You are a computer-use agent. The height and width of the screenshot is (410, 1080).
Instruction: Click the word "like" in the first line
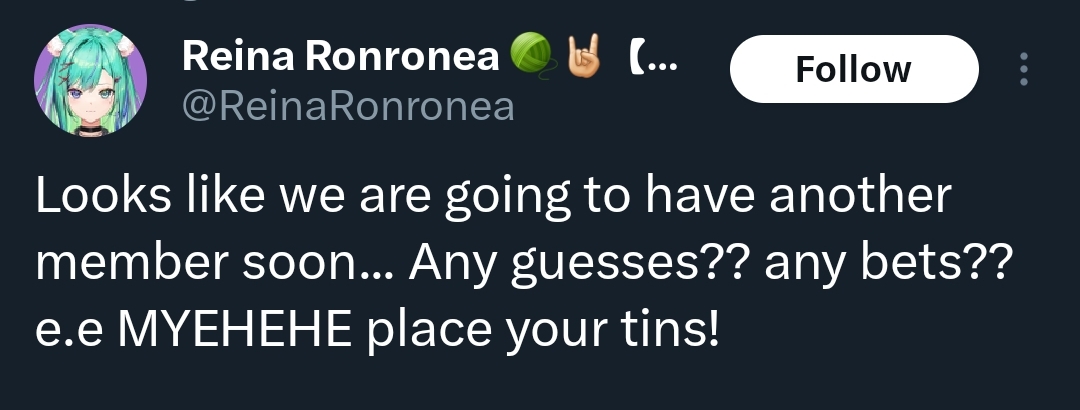(x=212, y=197)
